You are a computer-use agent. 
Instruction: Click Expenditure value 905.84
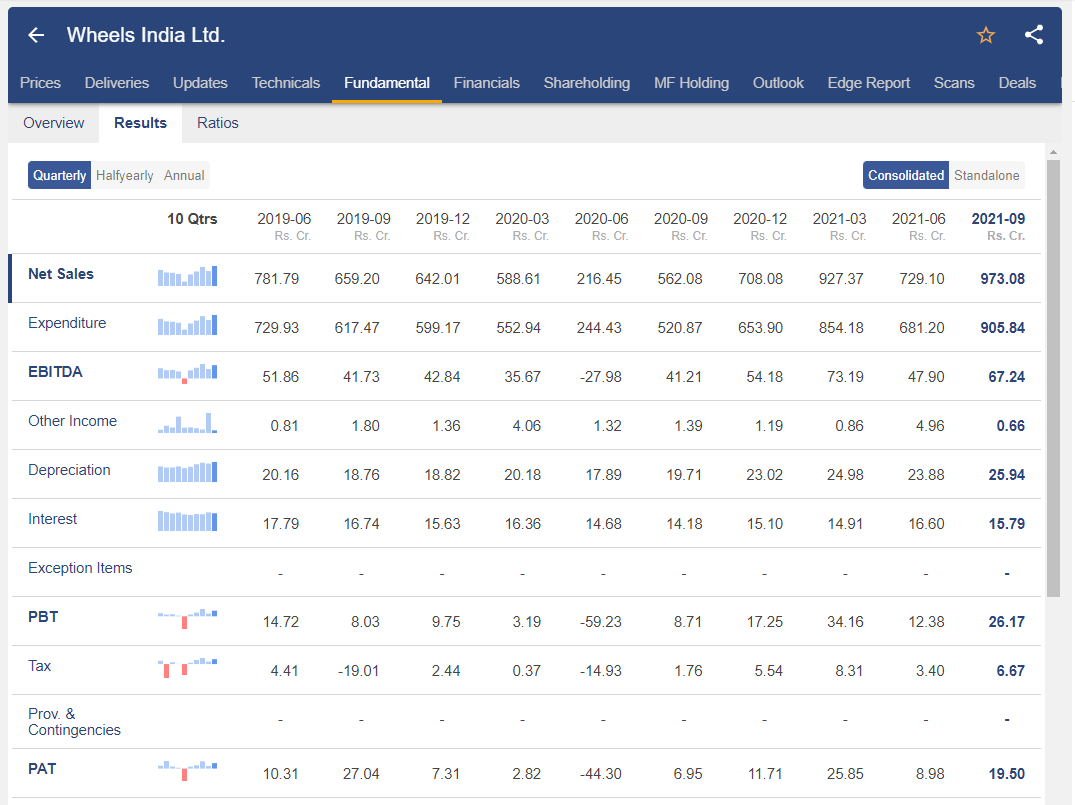tap(1002, 328)
